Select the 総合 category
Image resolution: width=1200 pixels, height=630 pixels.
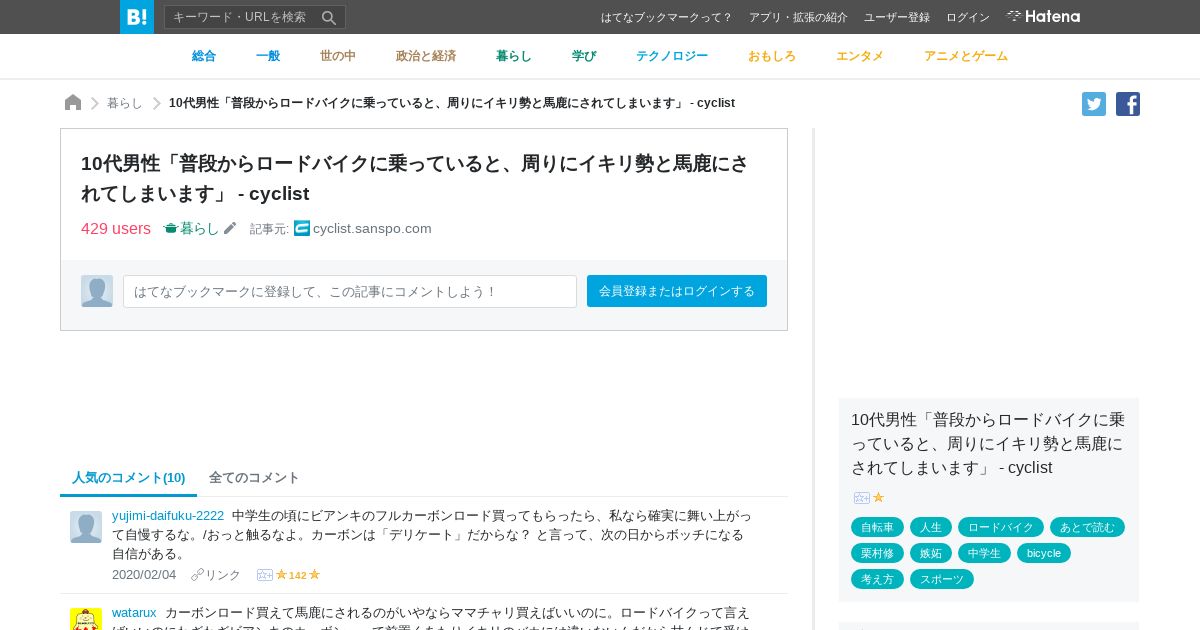pyautogui.click(x=204, y=56)
